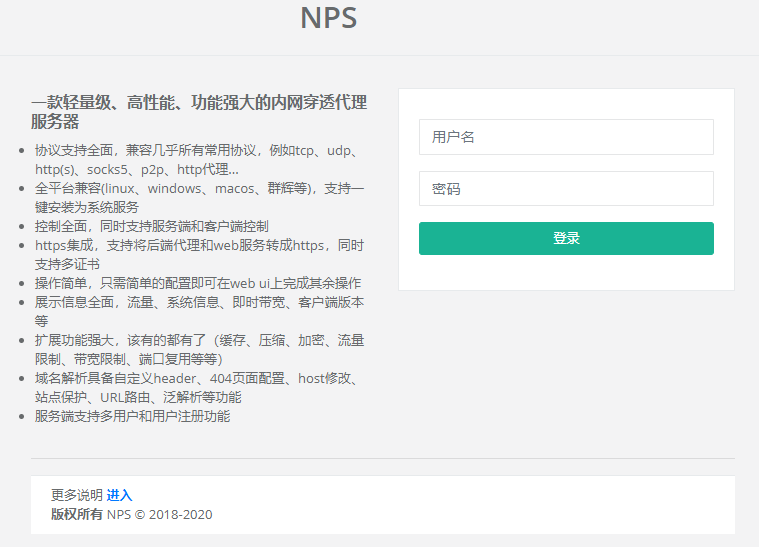The image size is (759, 547).
Task: Click the 版权所有 NPS © 2018-2020 text
Action: (132, 514)
